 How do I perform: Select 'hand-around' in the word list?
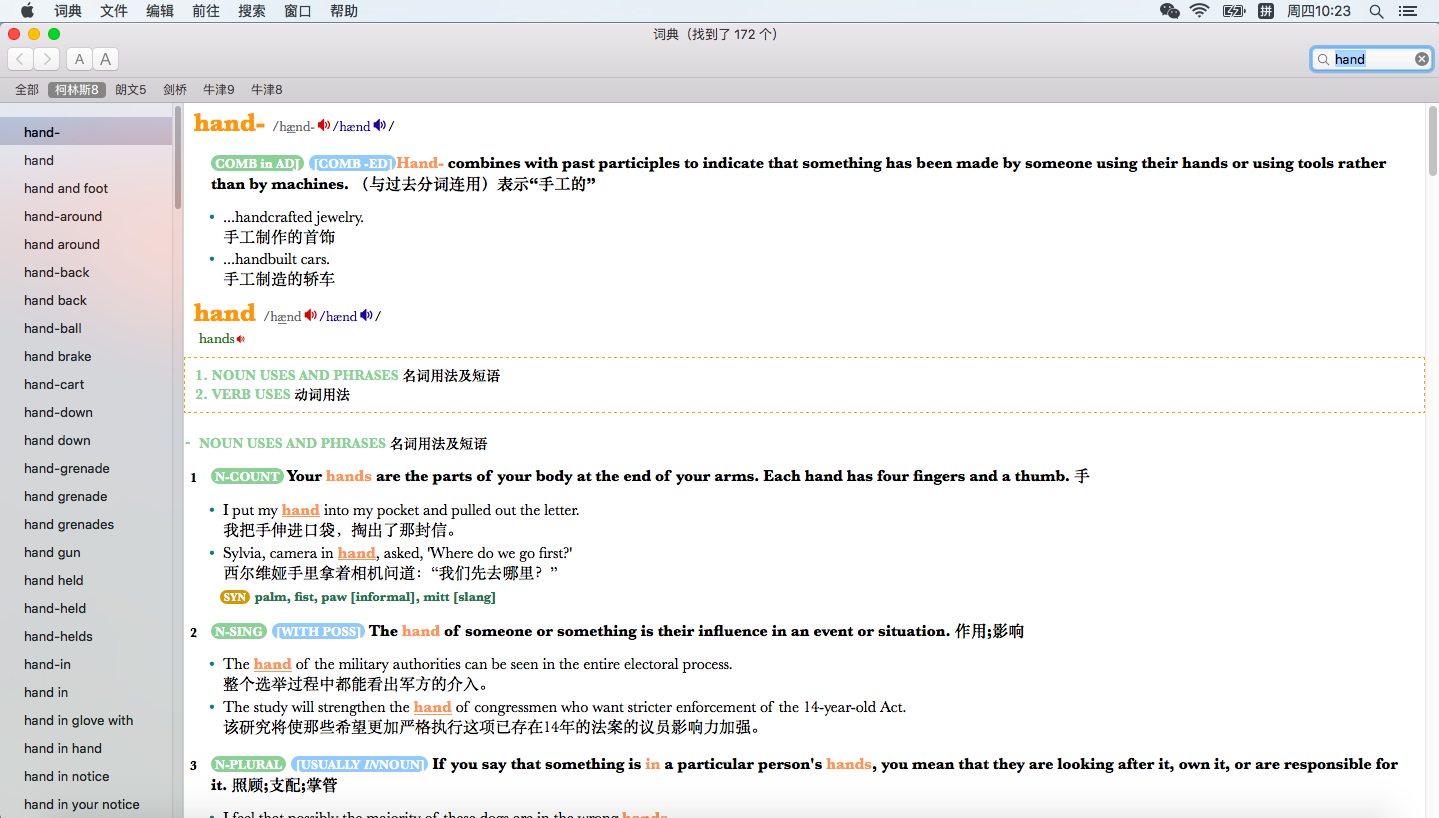tap(63, 216)
